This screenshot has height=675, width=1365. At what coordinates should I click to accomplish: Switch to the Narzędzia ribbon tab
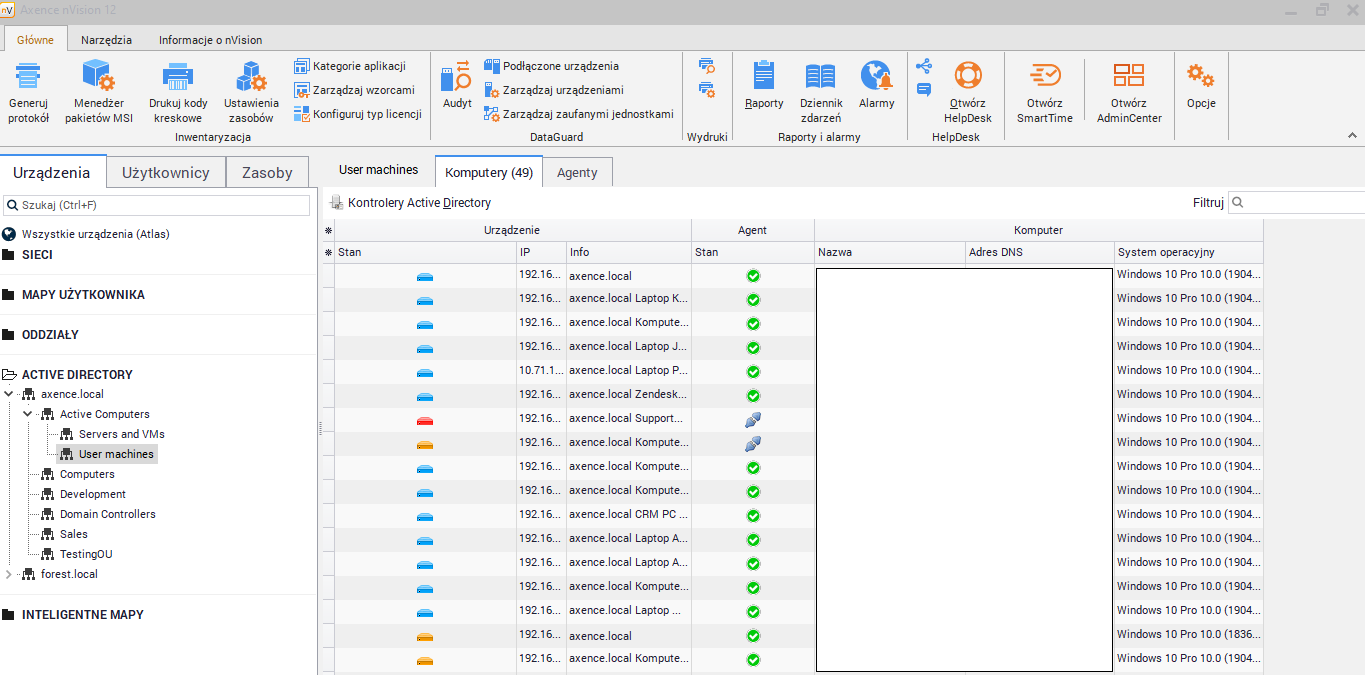pos(106,40)
